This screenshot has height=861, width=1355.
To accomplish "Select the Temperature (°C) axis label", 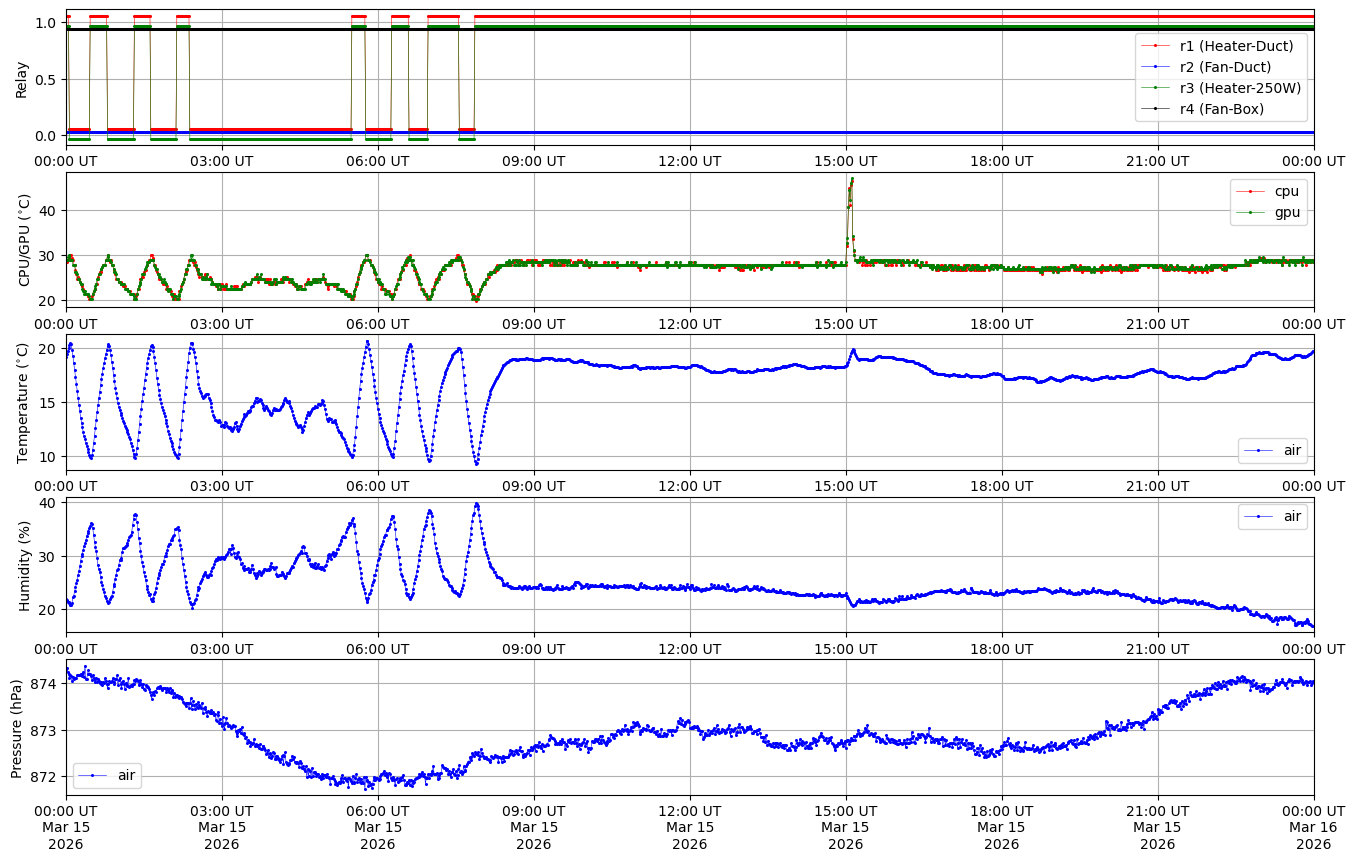I will pyautogui.click(x=23, y=402).
